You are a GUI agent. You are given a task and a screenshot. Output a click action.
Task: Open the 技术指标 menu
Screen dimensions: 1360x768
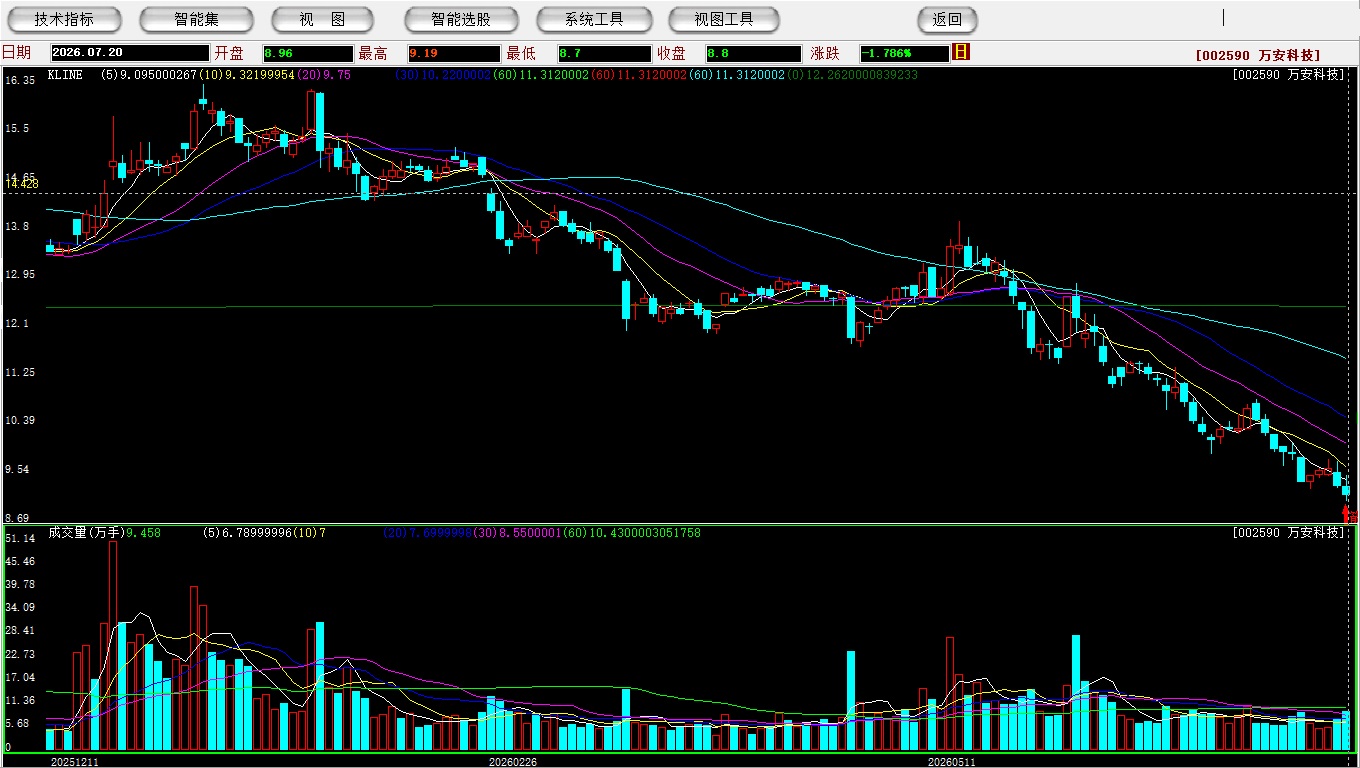coord(64,20)
